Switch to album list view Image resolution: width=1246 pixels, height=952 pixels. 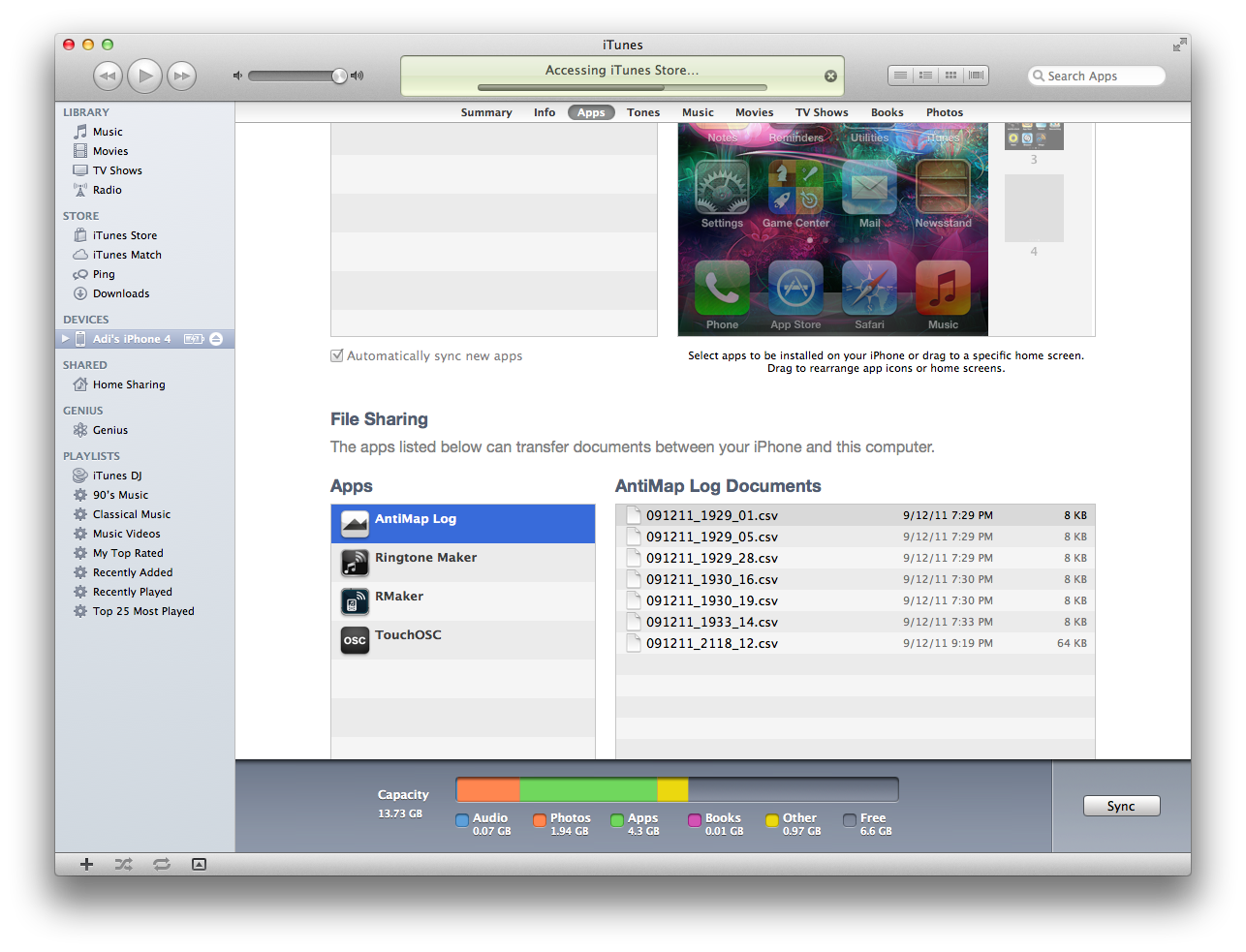pos(926,76)
